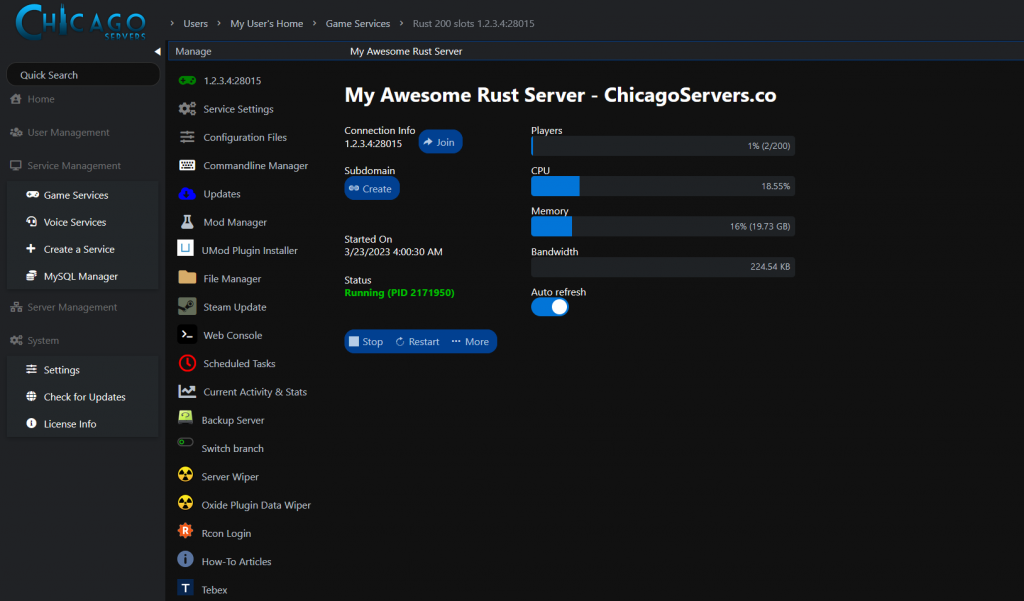This screenshot has width=1024, height=601.
Task: Click the Create a Service plus icon
Action: [31, 248]
